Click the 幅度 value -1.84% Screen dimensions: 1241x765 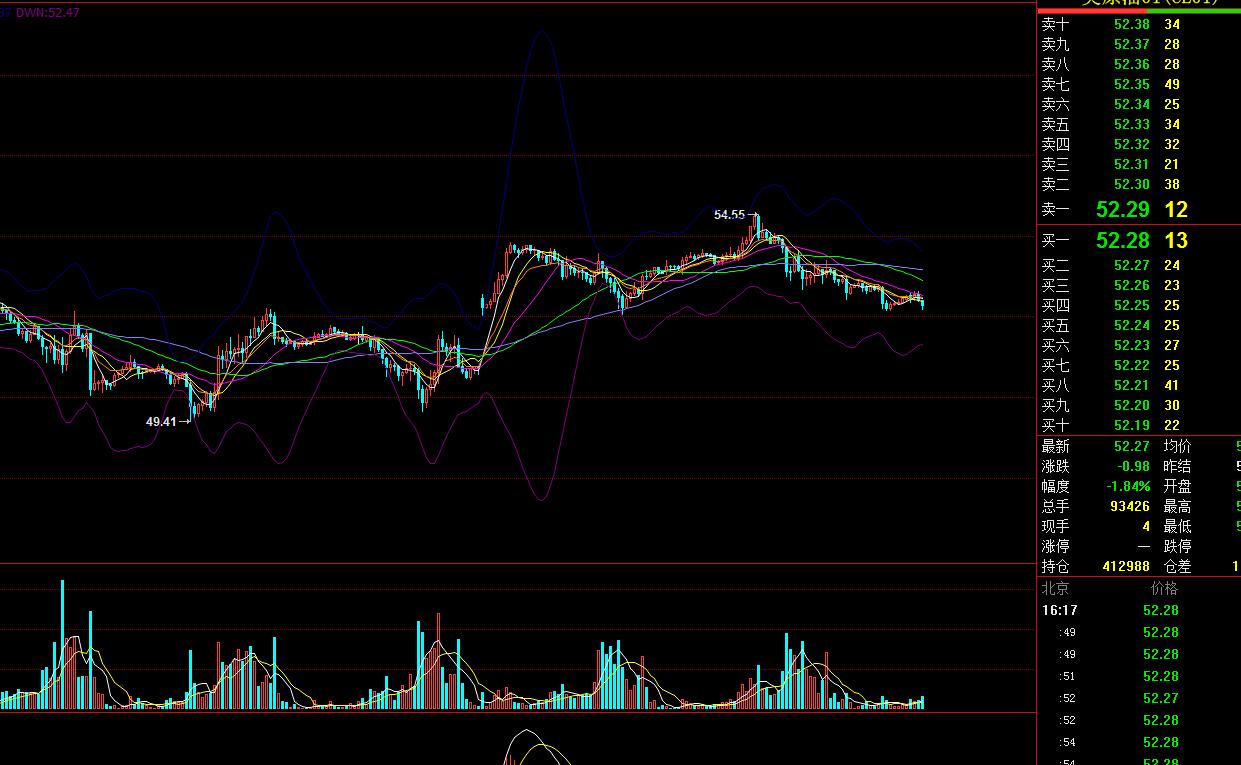pos(1128,486)
